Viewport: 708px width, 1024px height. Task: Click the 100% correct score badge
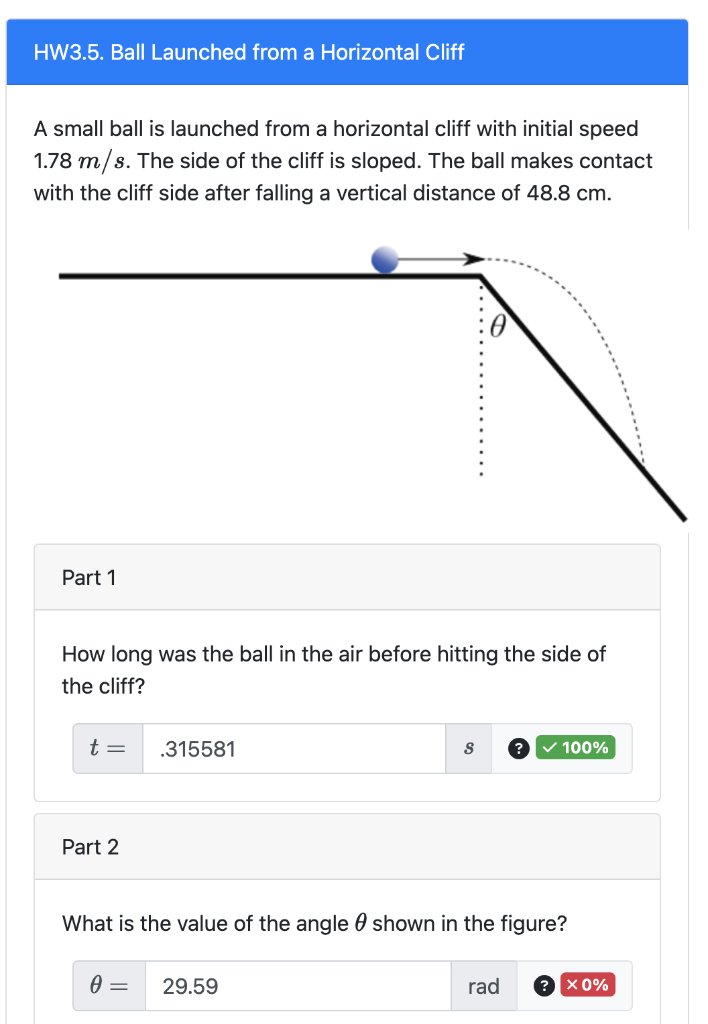576,748
